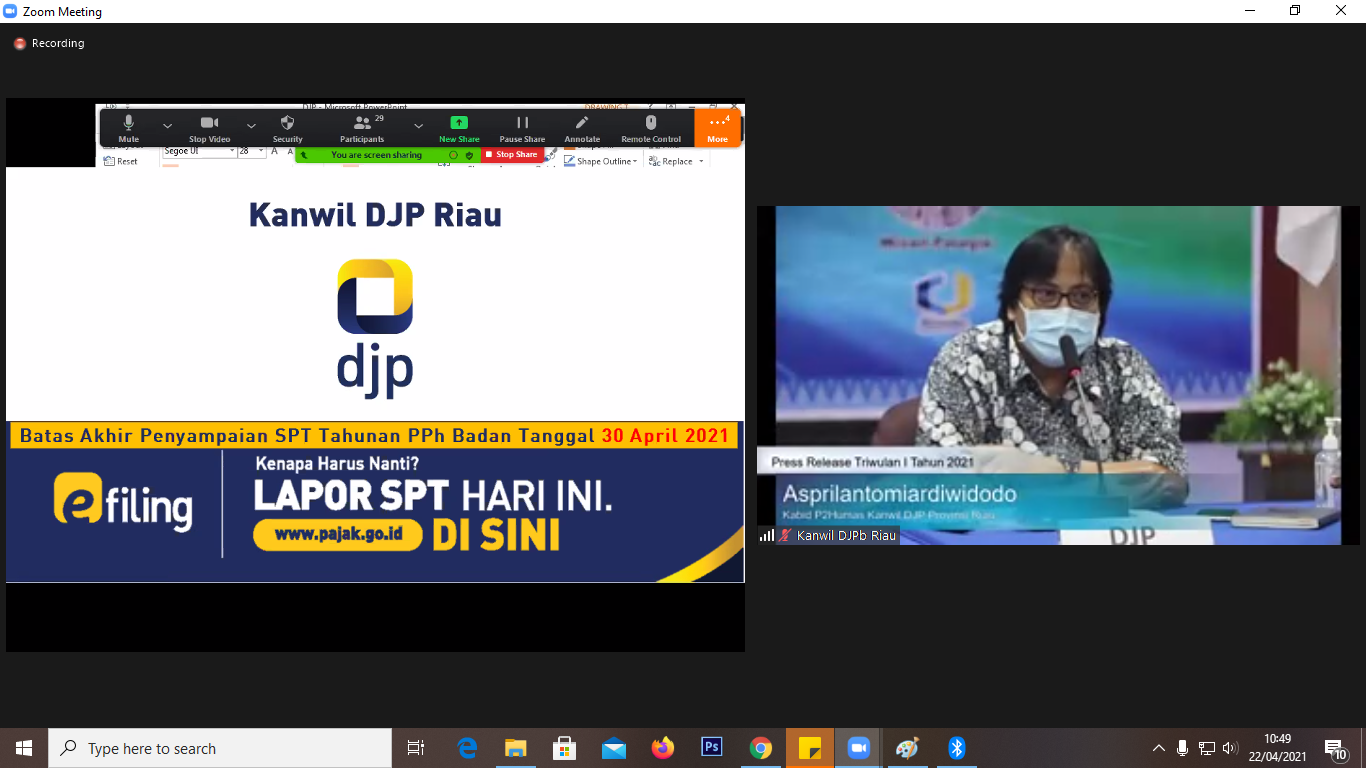
Task: Toggle Stop Video camera button
Action: [x=209, y=127]
